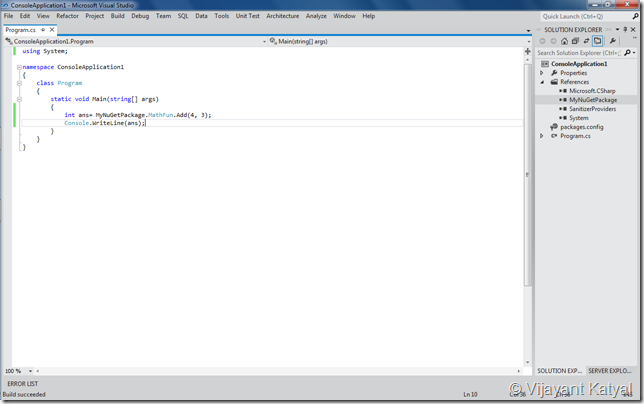The height and width of the screenshot is (404, 644).
Task: Open the Analyze menu
Action: pyautogui.click(x=316, y=16)
